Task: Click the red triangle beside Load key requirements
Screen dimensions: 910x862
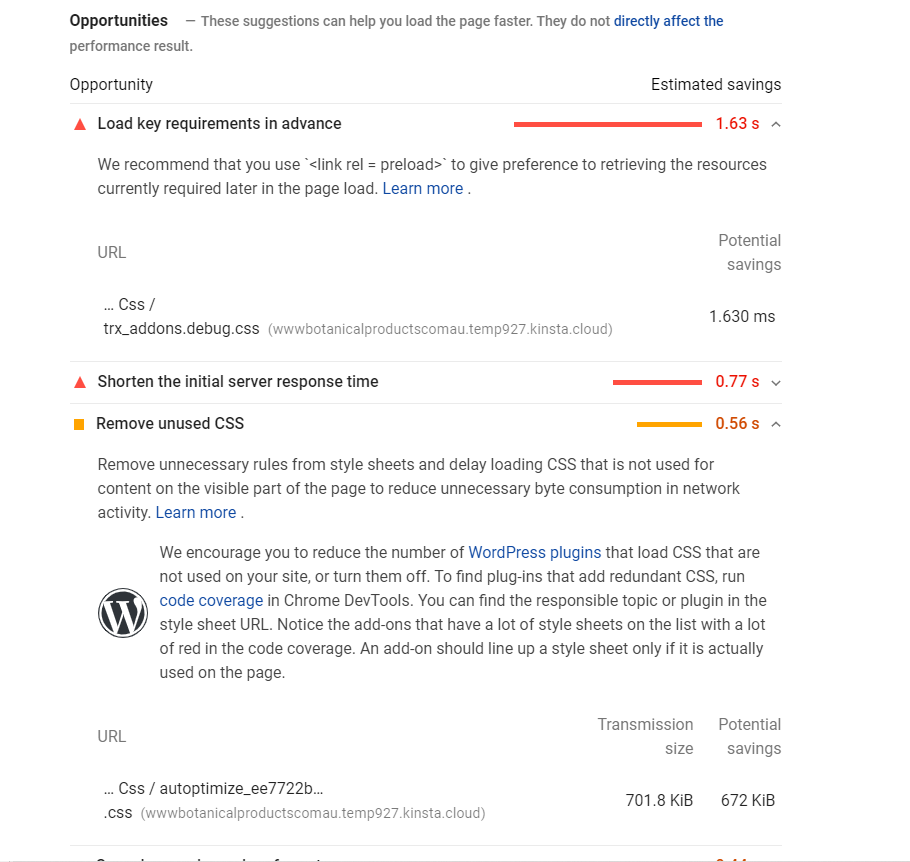Action: click(80, 124)
